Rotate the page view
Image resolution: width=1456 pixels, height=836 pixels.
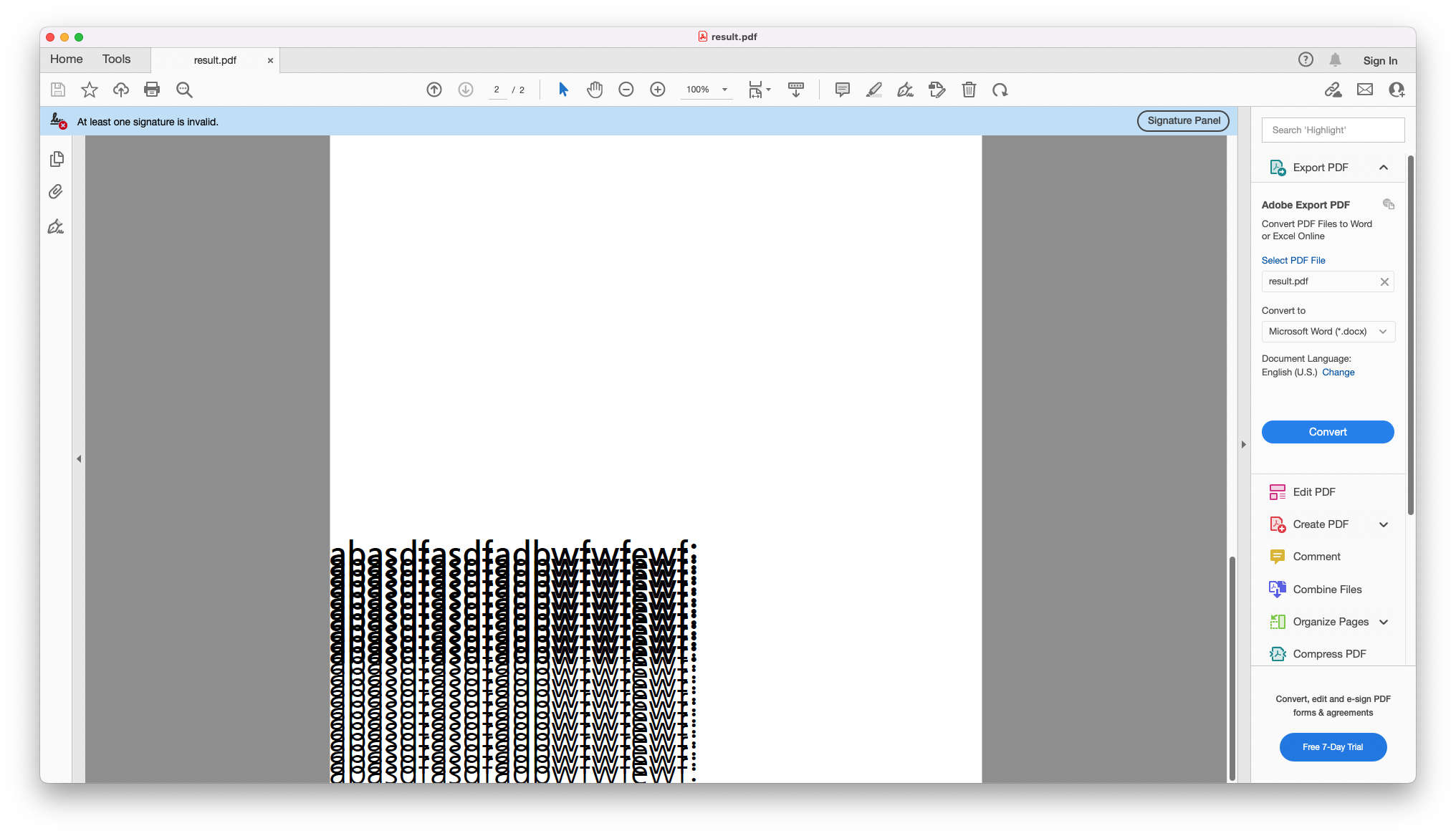click(x=1000, y=90)
